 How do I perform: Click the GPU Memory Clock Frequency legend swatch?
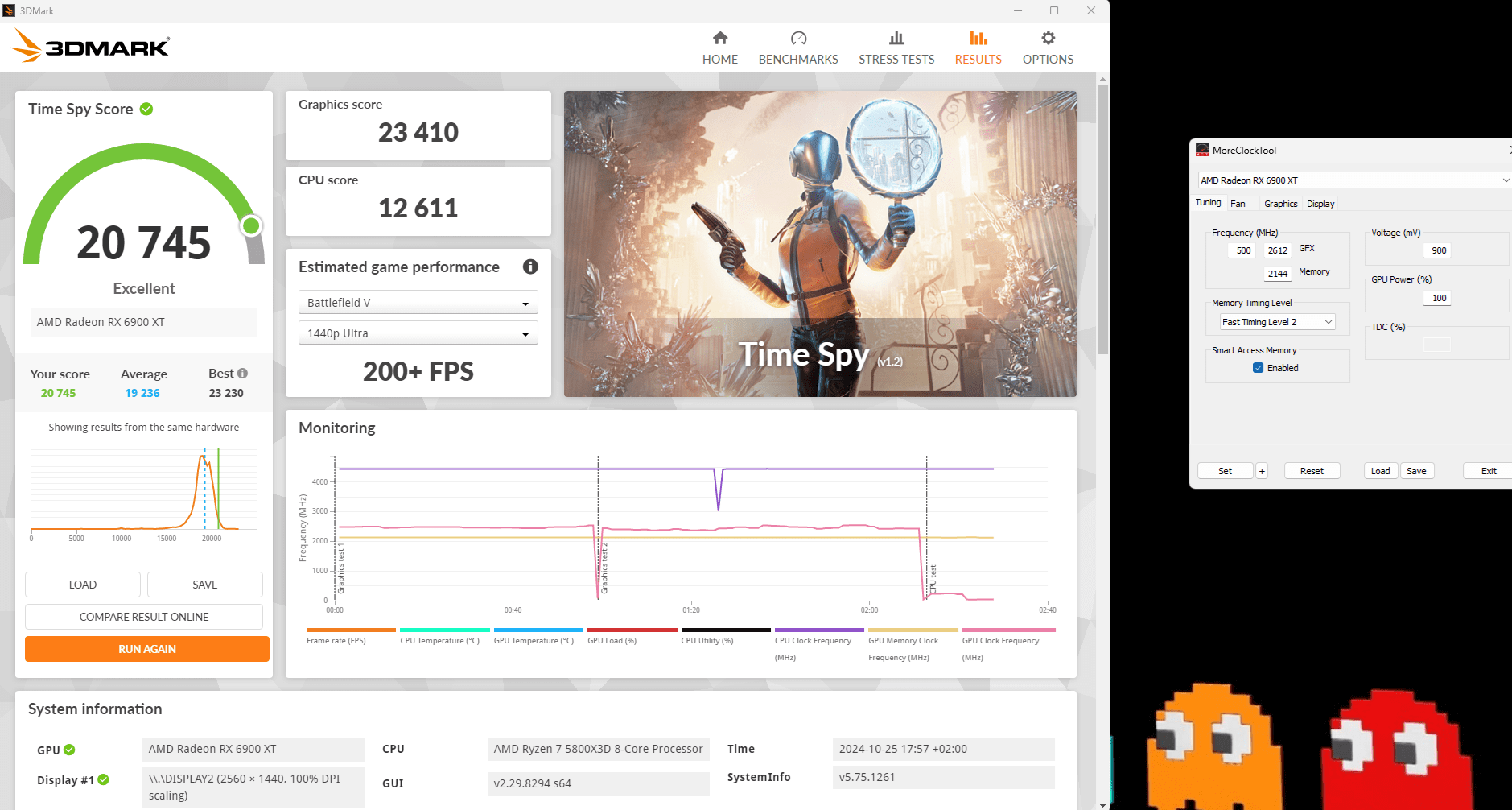point(913,630)
